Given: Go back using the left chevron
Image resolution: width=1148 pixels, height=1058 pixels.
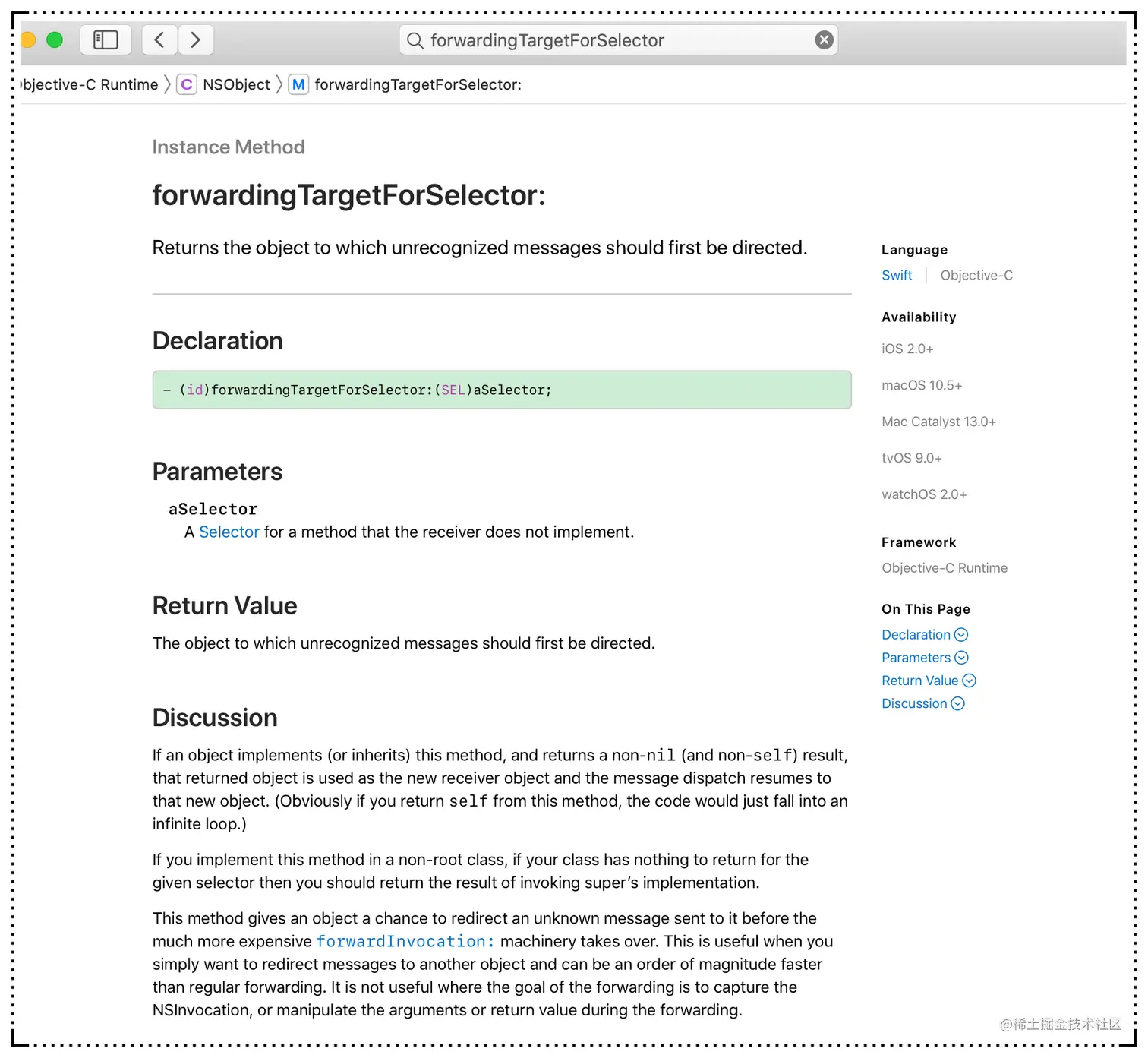Looking at the screenshot, I should (x=159, y=39).
